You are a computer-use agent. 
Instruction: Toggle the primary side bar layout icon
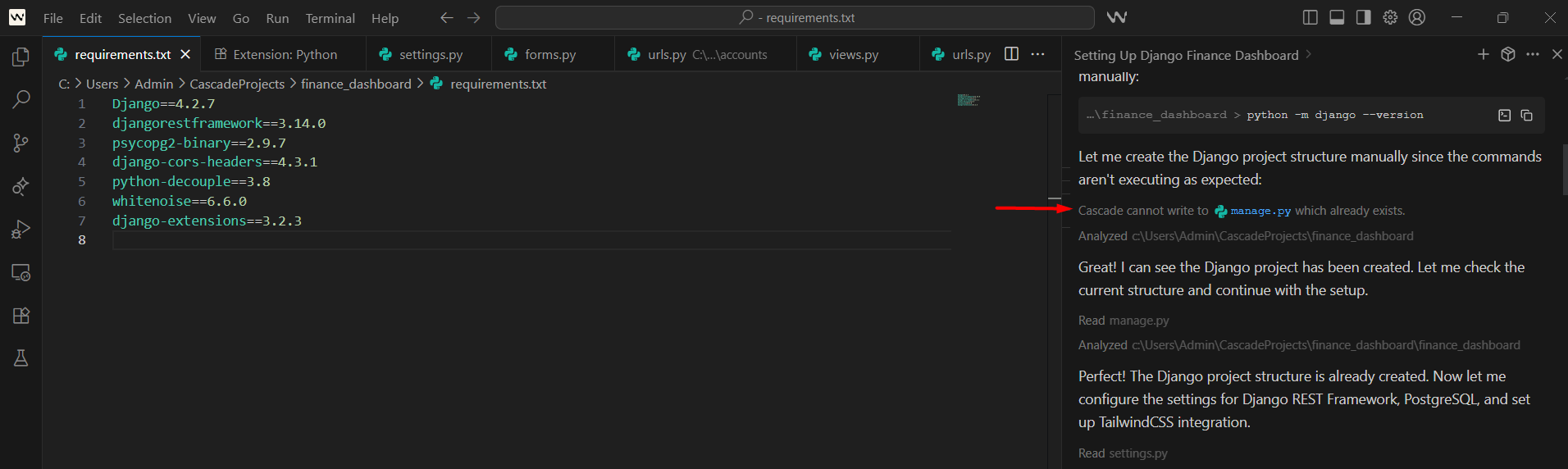point(1310,17)
